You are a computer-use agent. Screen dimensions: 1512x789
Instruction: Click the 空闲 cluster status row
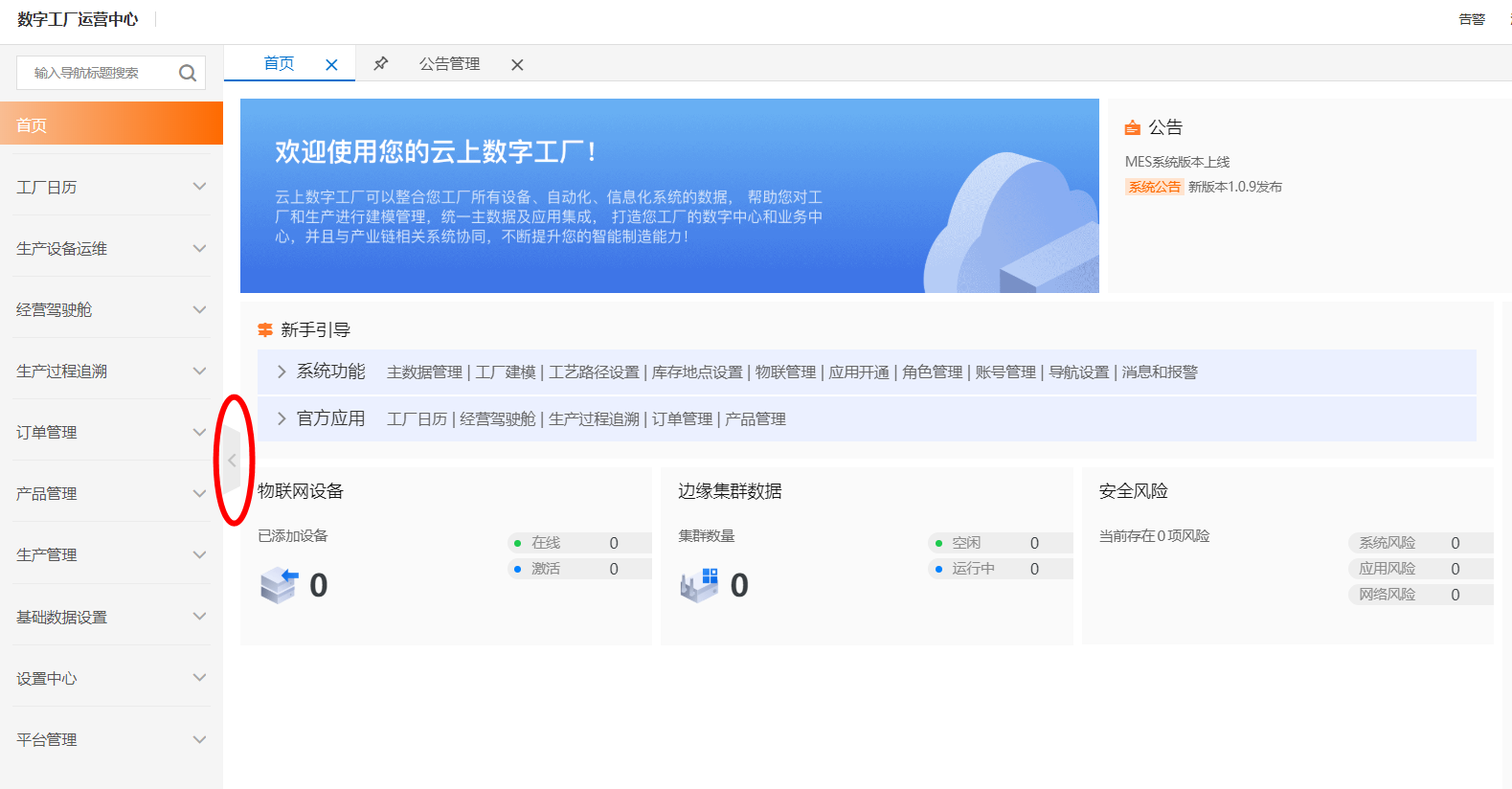coord(1001,543)
